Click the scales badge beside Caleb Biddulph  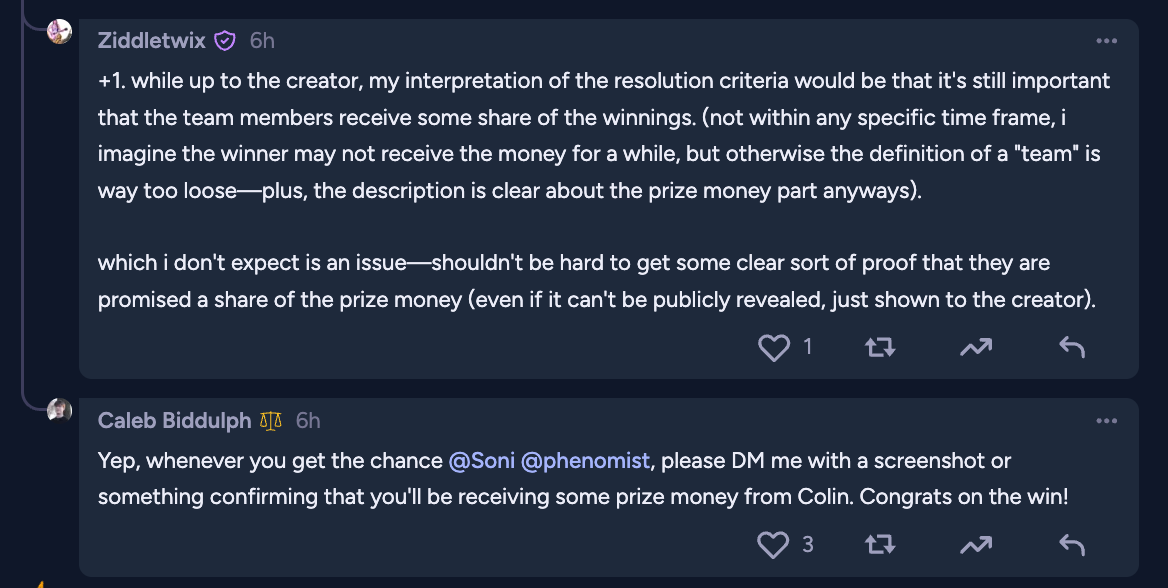coord(271,421)
